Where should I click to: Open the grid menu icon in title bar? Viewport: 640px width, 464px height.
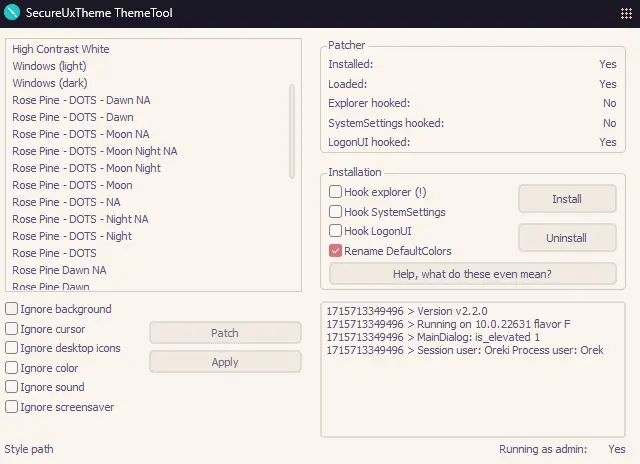click(626, 13)
